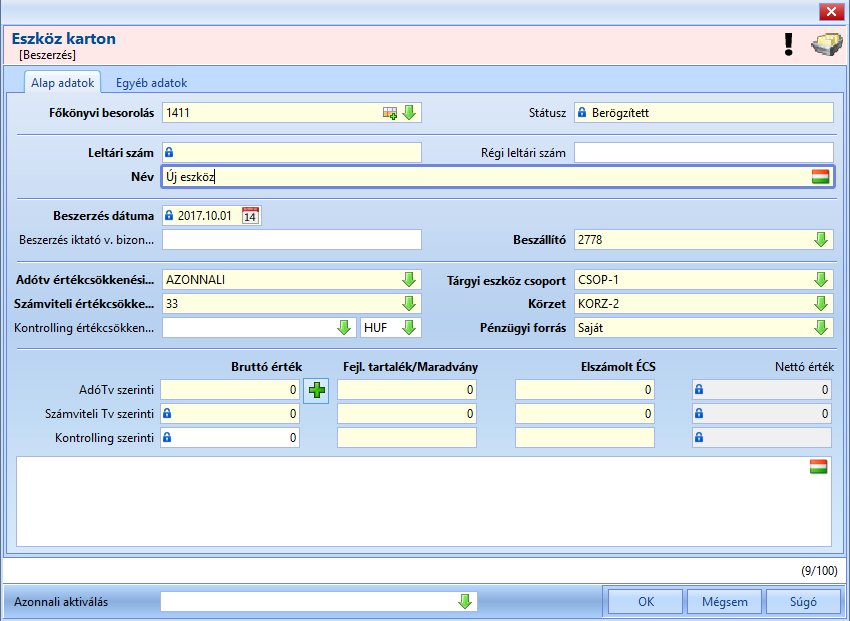Click into the Beszerzés iktató v. bizonylat field
Viewport: 850px width, 621px height.
click(x=292, y=240)
